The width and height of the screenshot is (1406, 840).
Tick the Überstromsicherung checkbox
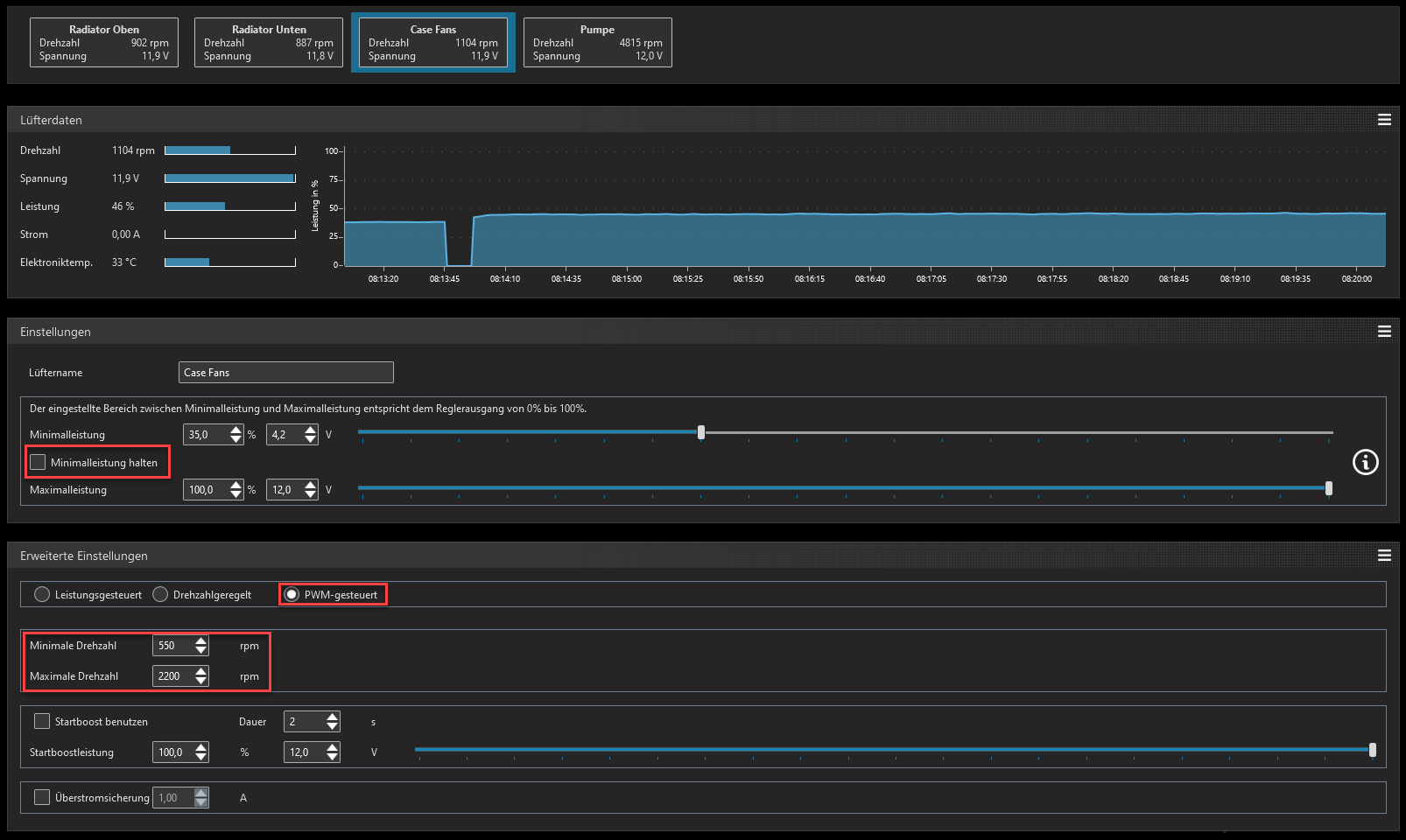point(42,797)
